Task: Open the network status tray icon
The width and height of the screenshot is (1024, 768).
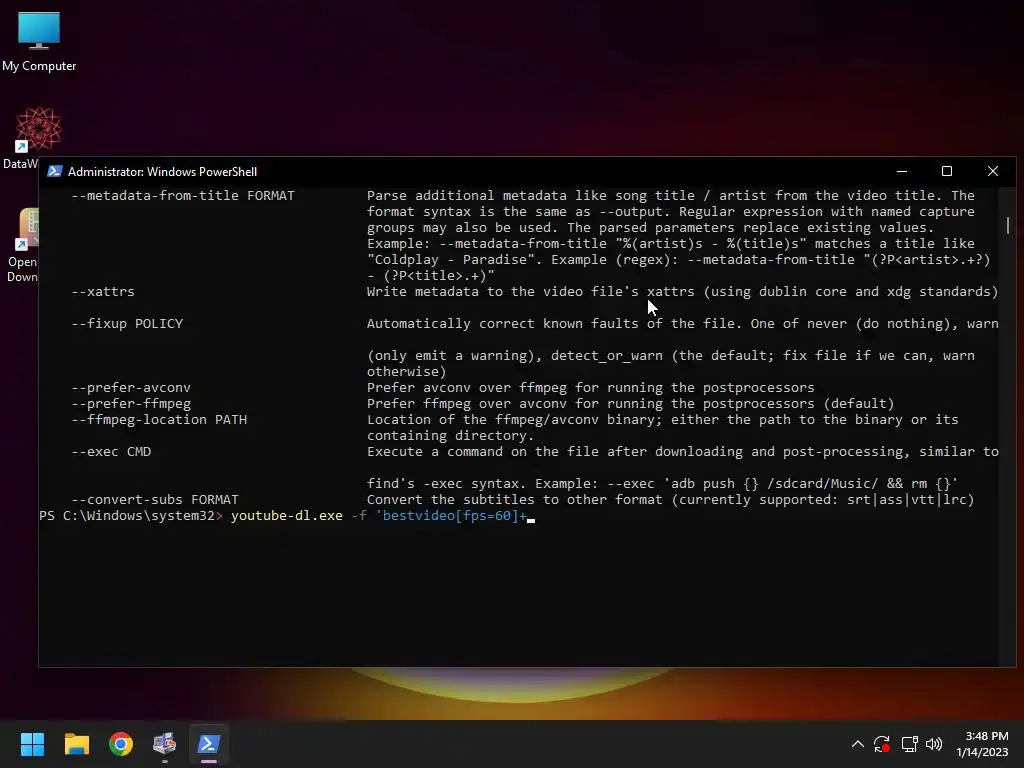Action: point(909,744)
